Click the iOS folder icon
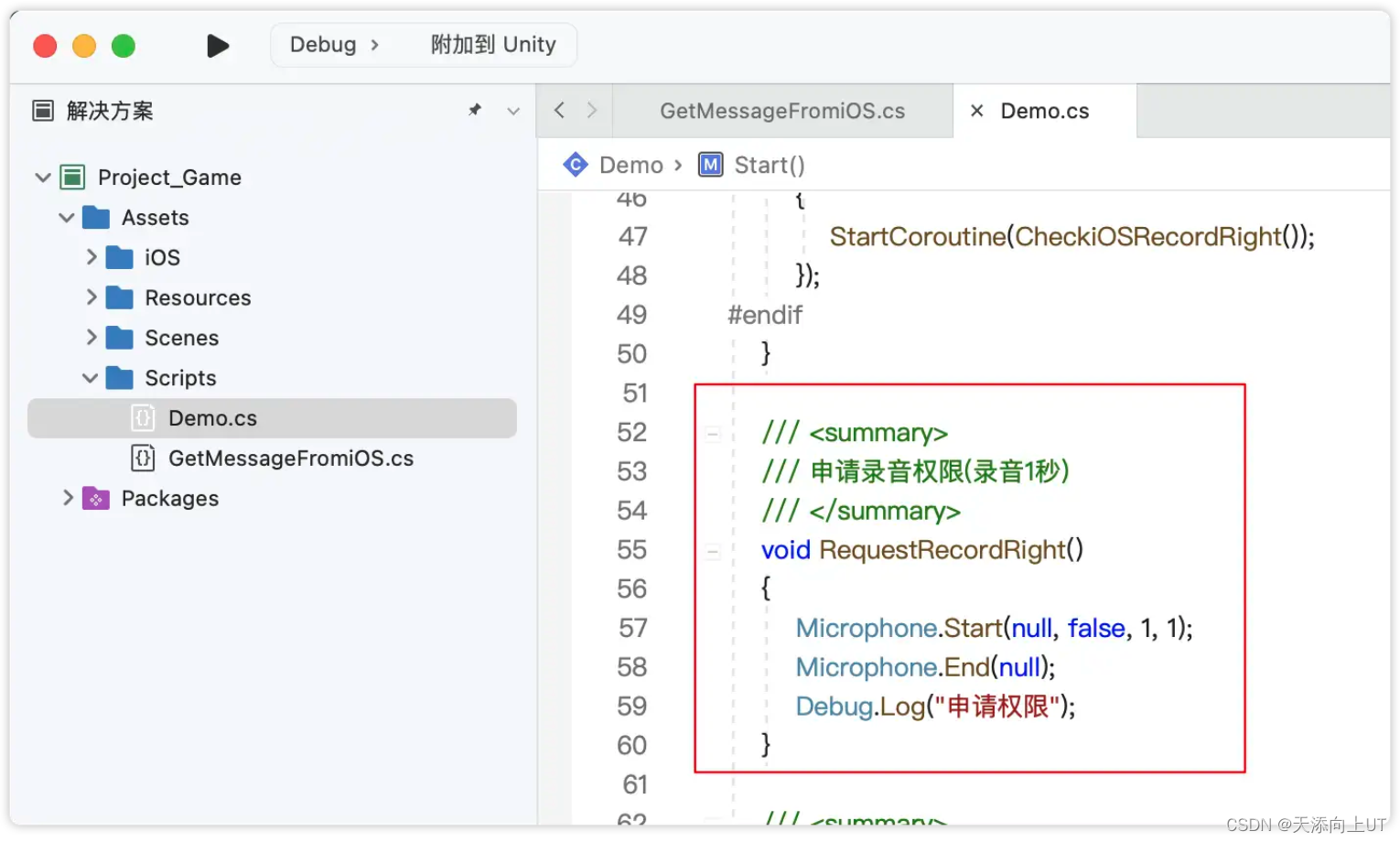This screenshot has width=1400, height=842. pos(120,257)
